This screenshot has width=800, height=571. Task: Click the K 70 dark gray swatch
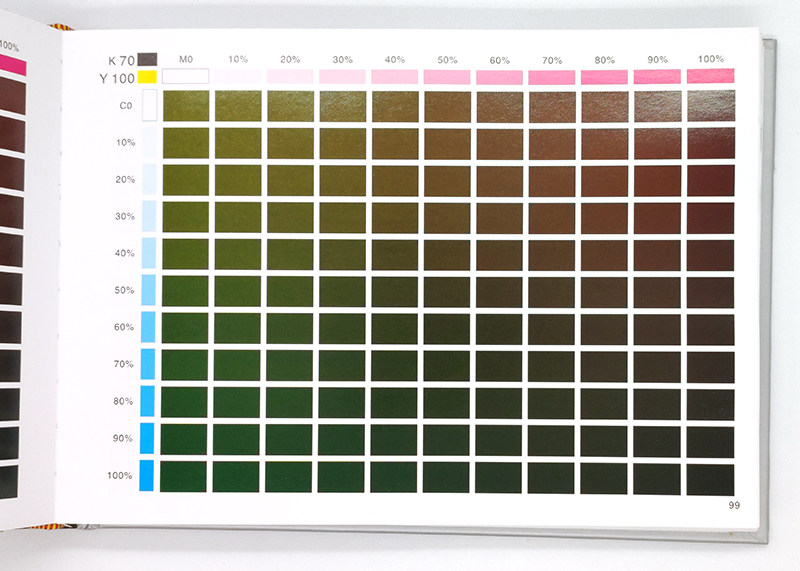click(x=147, y=59)
